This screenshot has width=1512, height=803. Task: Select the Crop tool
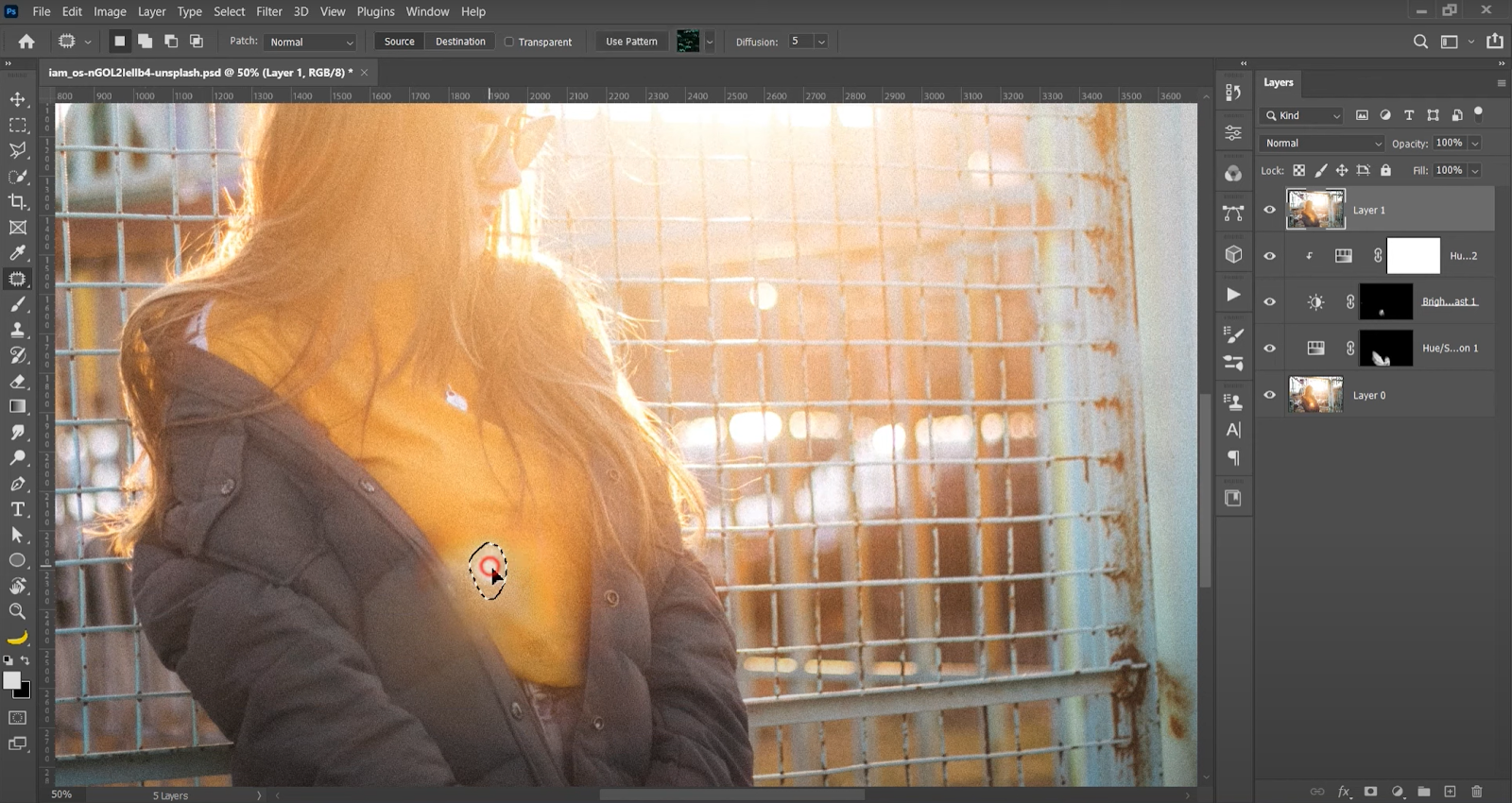tap(18, 202)
